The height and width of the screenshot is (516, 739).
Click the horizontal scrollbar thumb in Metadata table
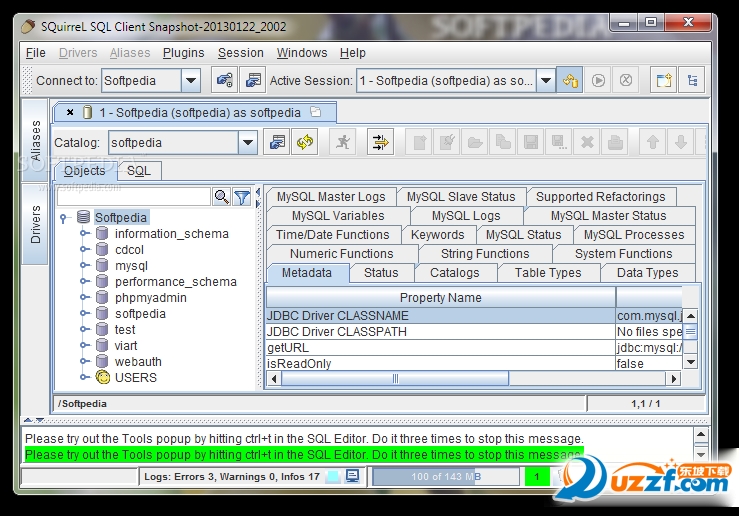[395, 378]
